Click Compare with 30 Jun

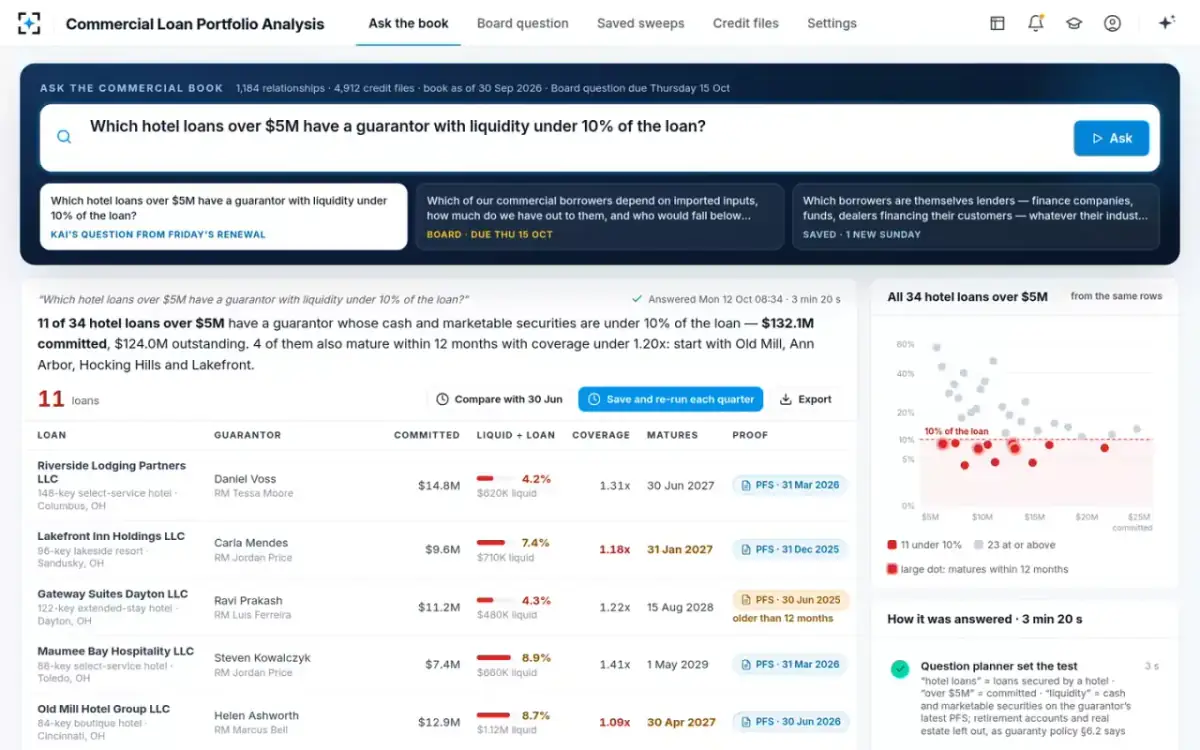[499, 399]
